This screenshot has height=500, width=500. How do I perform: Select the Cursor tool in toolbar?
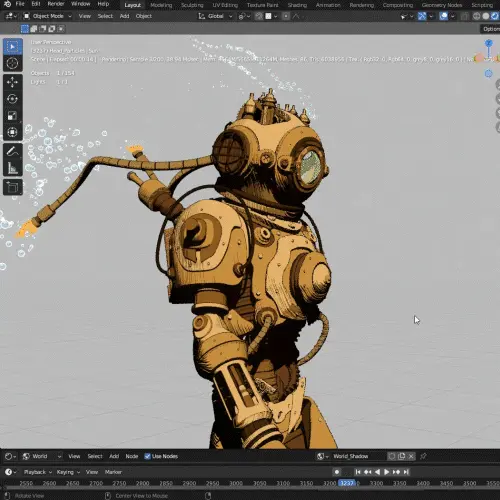click(x=13, y=63)
